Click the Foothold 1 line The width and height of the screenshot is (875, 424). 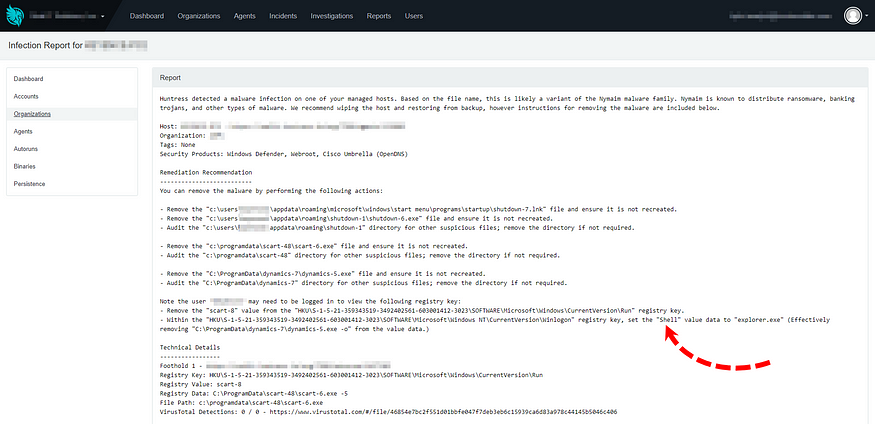(275, 366)
